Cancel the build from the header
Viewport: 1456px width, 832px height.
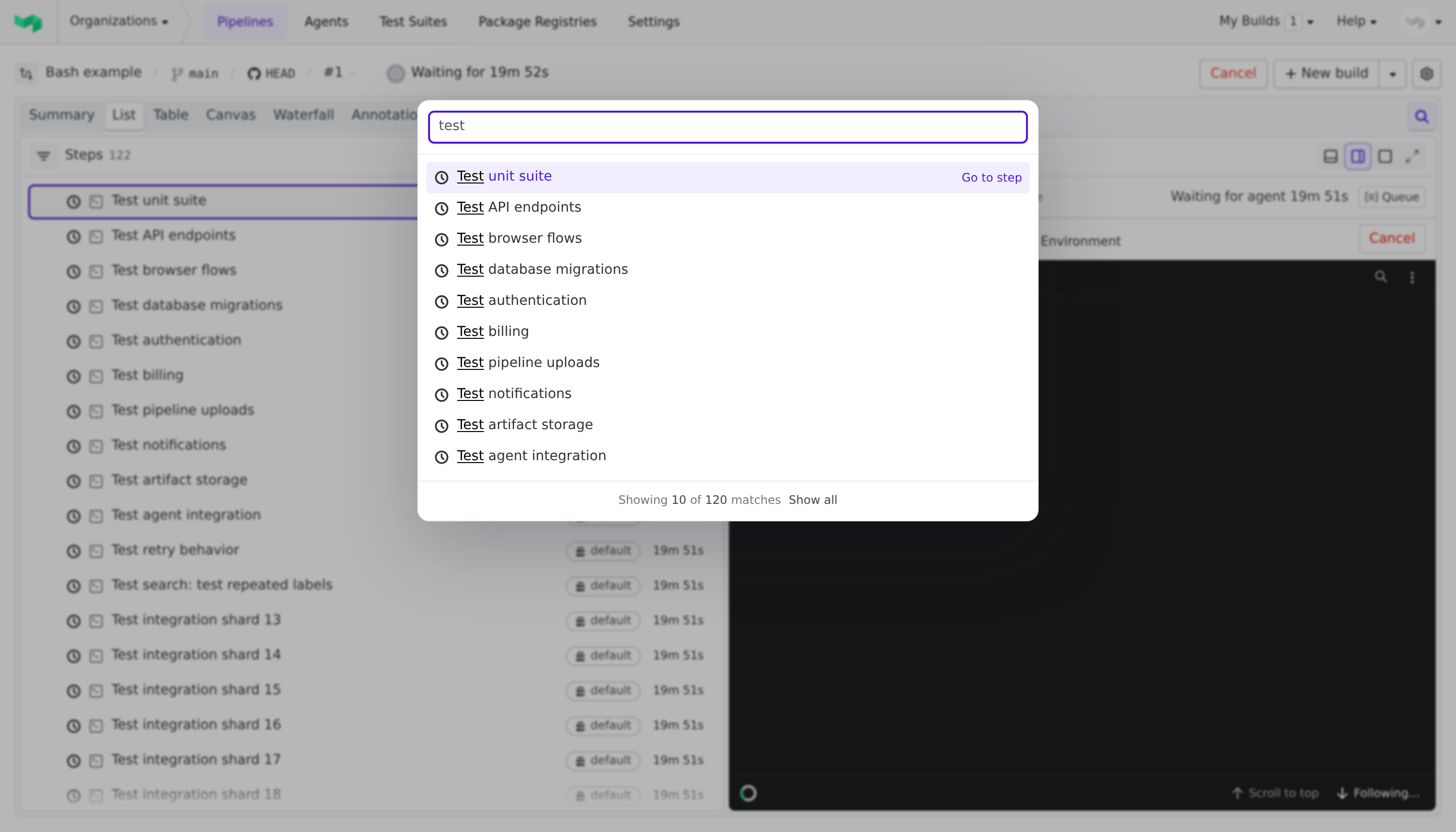click(x=1233, y=73)
